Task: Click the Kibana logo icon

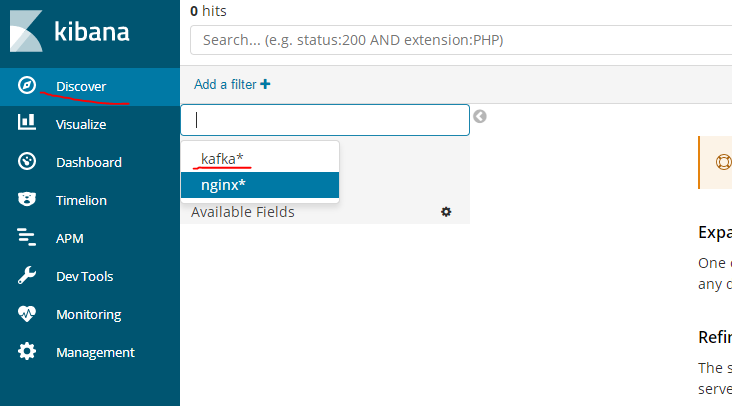Action: [x=26, y=31]
